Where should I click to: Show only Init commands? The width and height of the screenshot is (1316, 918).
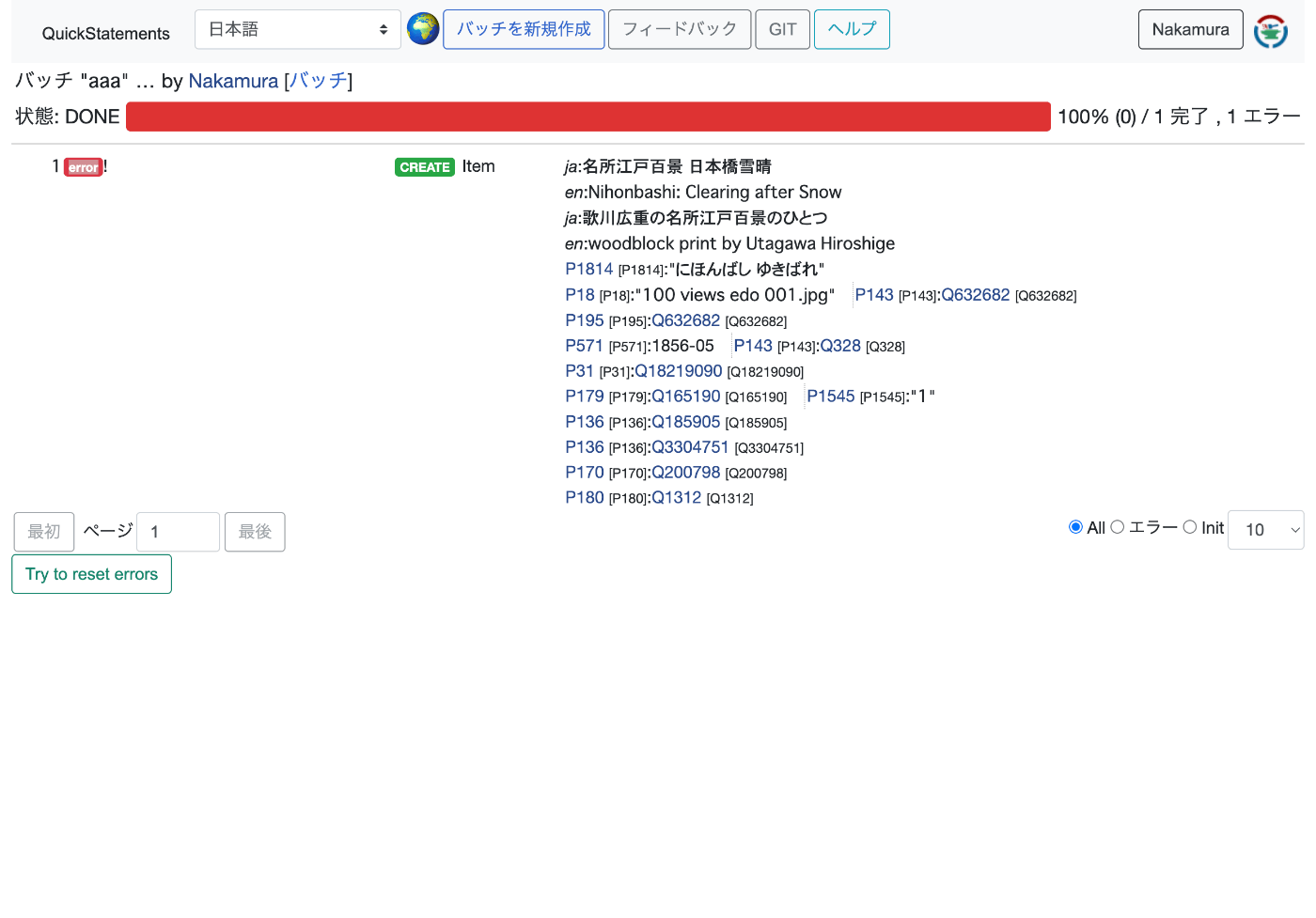point(1191,527)
